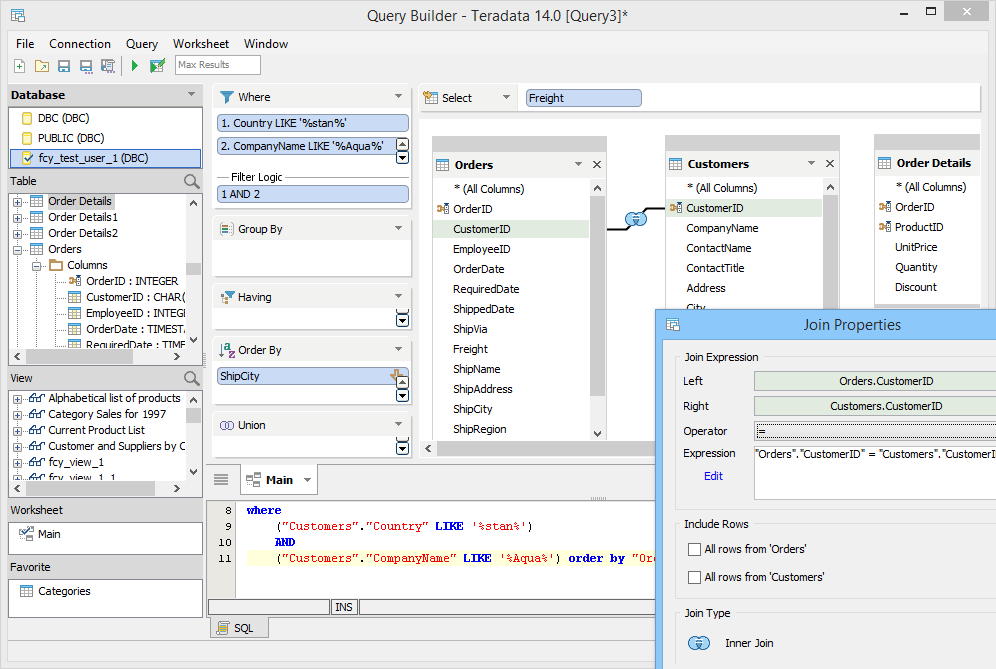Switch to the SQL tab
The image size is (996, 669).
[x=239, y=628]
